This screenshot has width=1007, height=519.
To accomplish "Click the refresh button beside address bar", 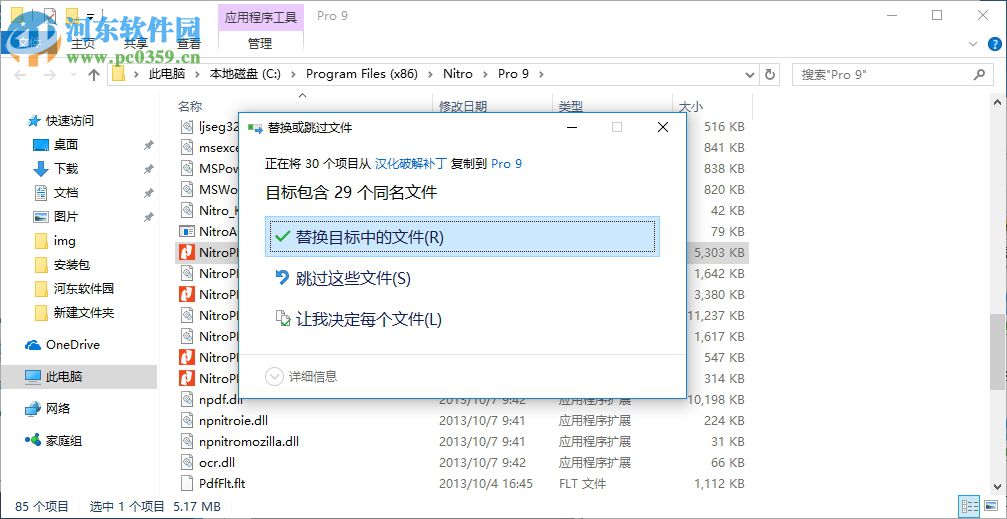I will [770, 75].
